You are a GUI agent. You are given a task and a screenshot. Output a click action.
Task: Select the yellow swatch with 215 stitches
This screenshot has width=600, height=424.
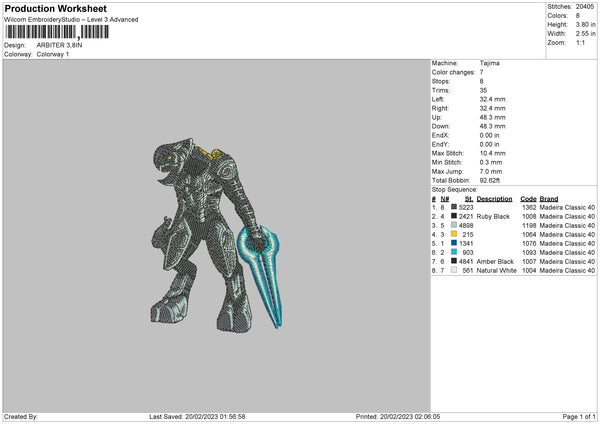point(454,234)
